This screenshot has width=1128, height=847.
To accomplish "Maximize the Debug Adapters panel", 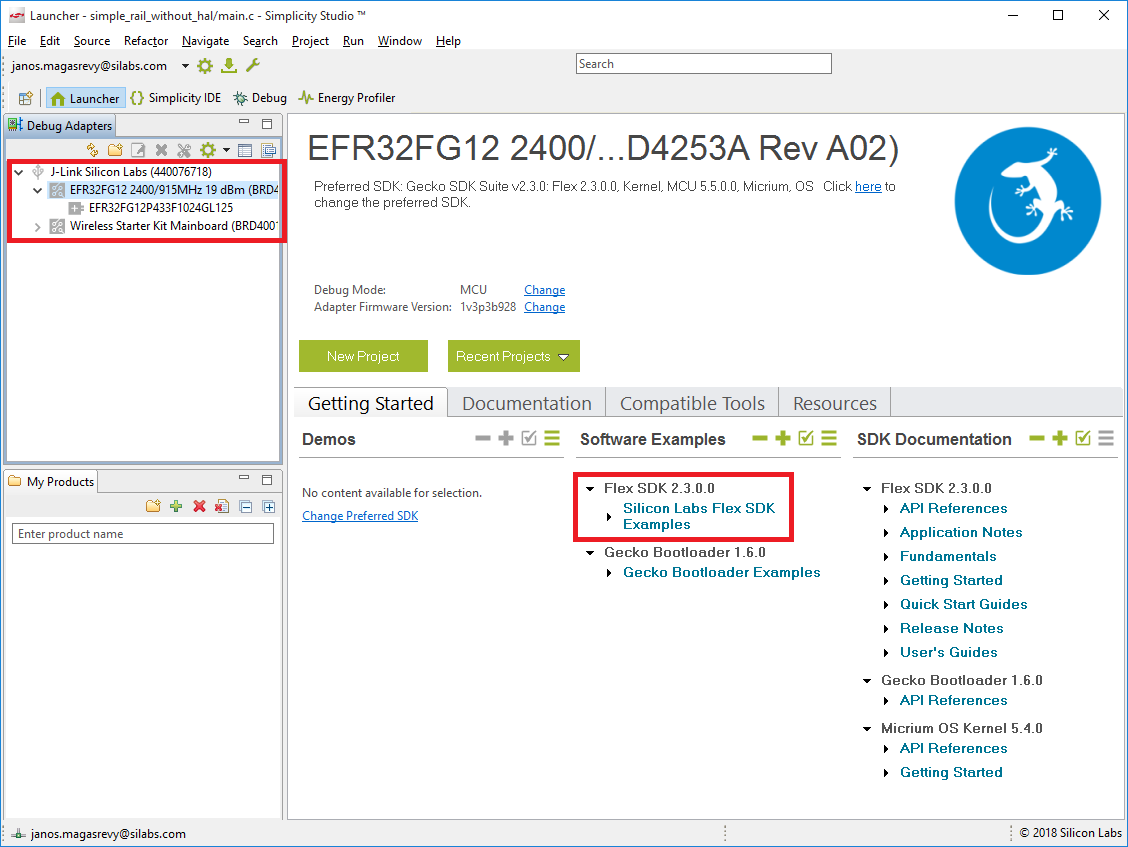I will click(267, 124).
